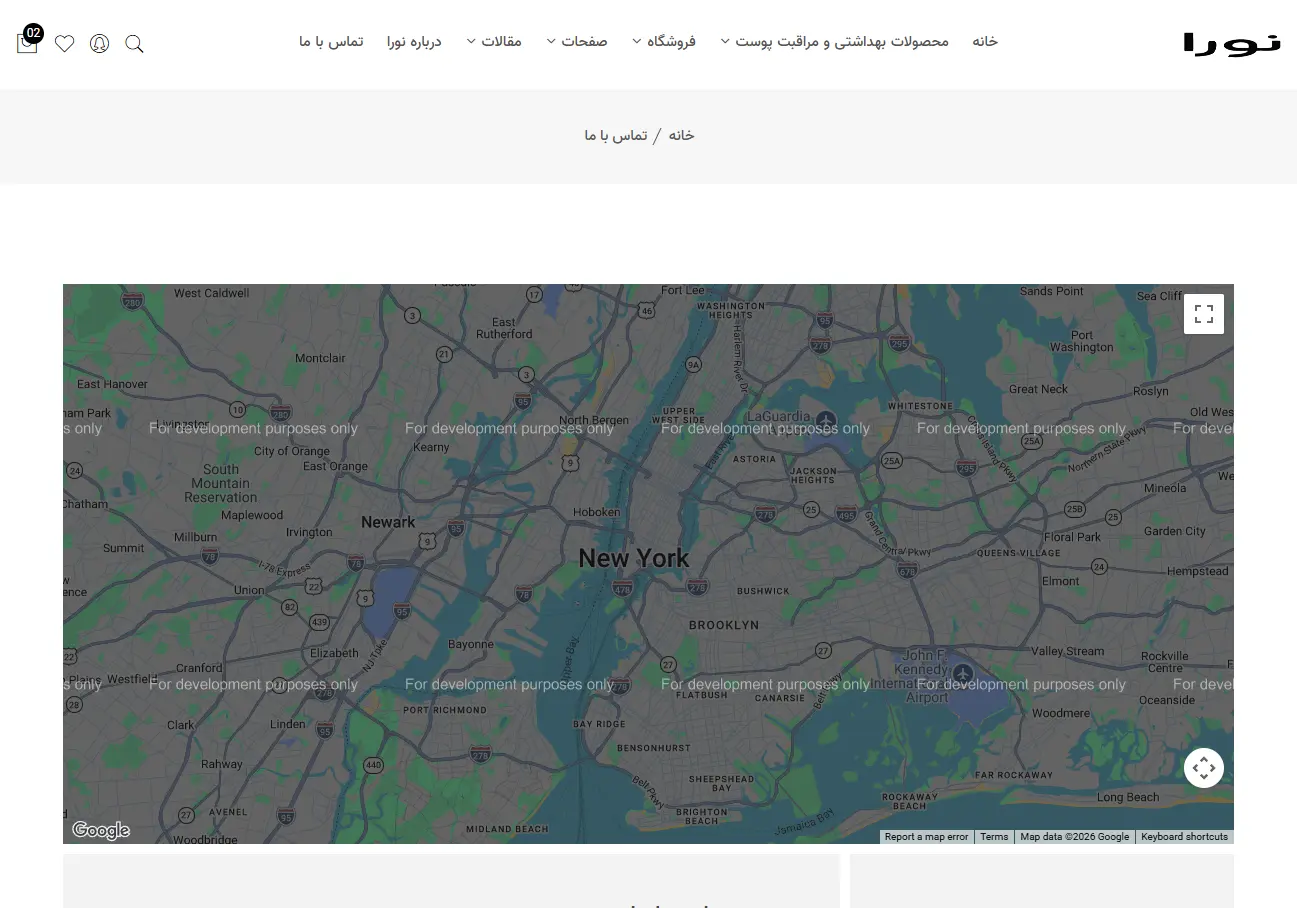Click the Map data ©2026 Google text

coord(1074,837)
